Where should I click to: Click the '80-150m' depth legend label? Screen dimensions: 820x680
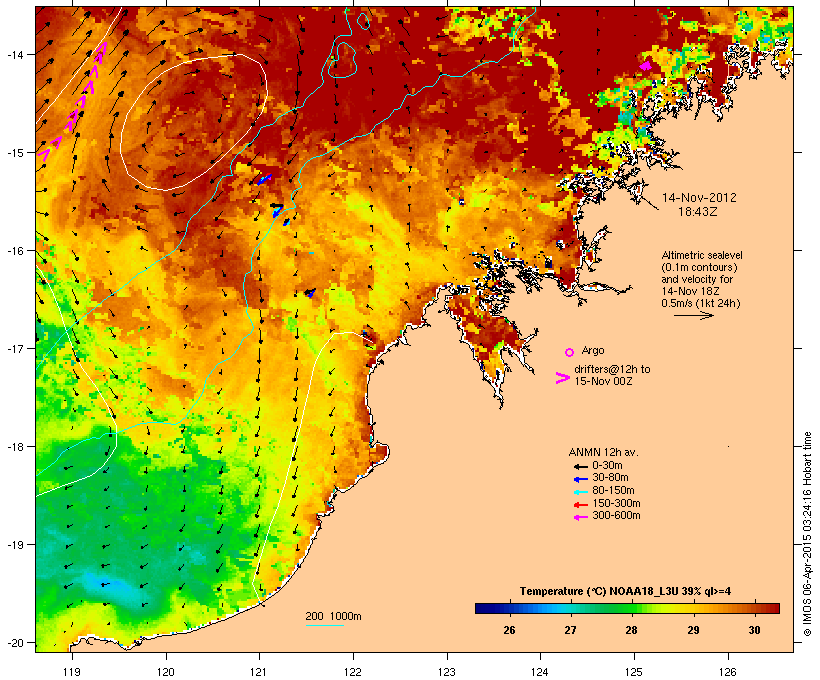point(613,491)
